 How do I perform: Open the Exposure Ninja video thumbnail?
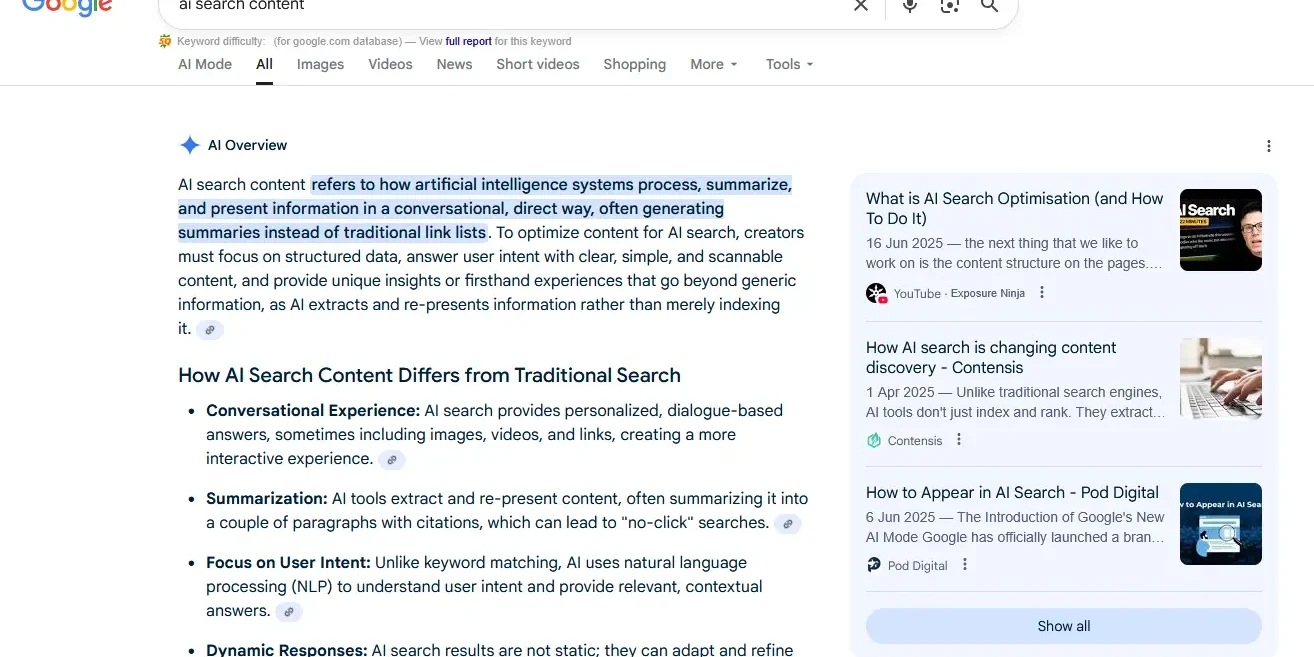(x=1220, y=230)
